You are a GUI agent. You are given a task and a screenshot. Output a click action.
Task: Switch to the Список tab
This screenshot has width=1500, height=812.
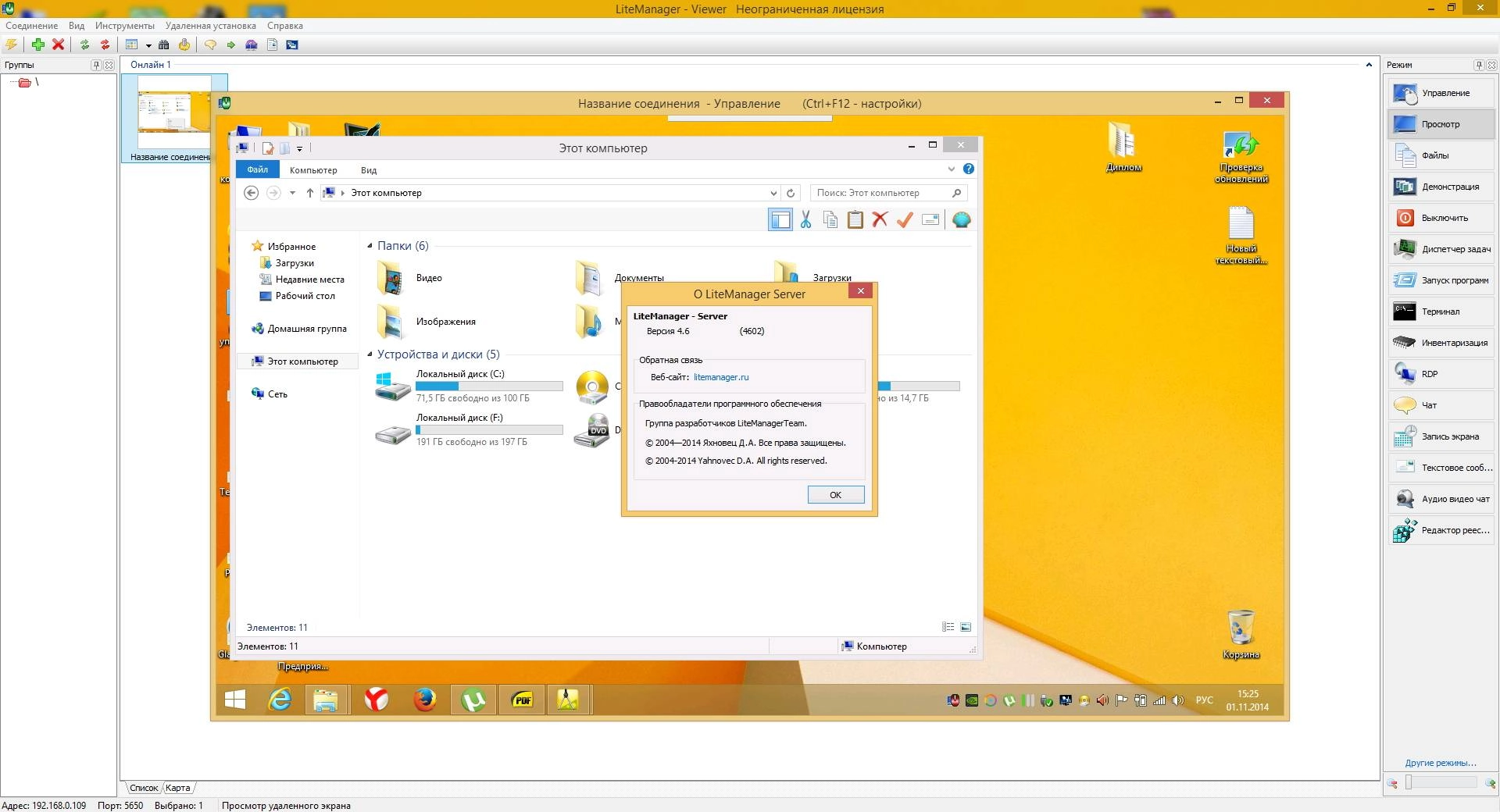point(143,788)
